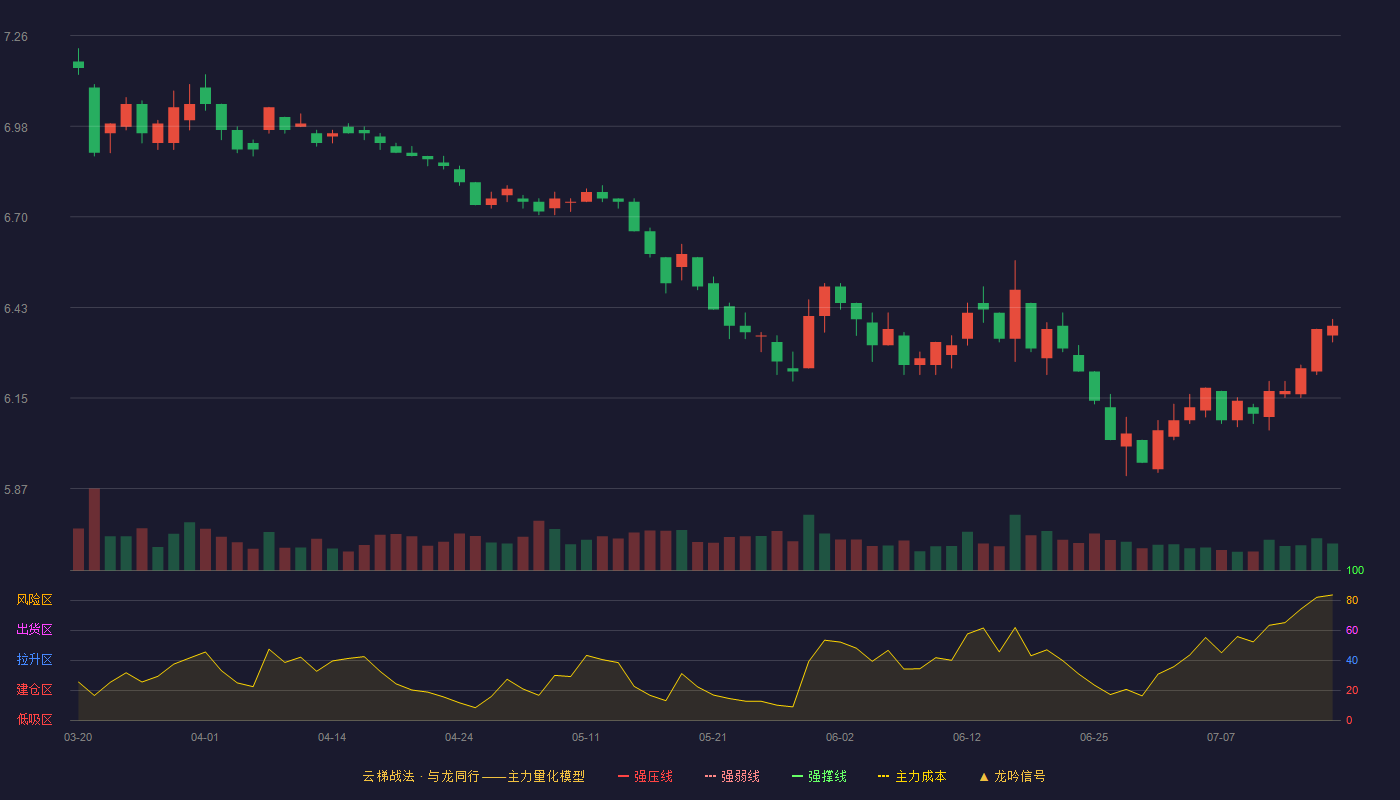Click the pink dotted icon beside 强弱线
This screenshot has height=800, width=1400.
[711, 776]
